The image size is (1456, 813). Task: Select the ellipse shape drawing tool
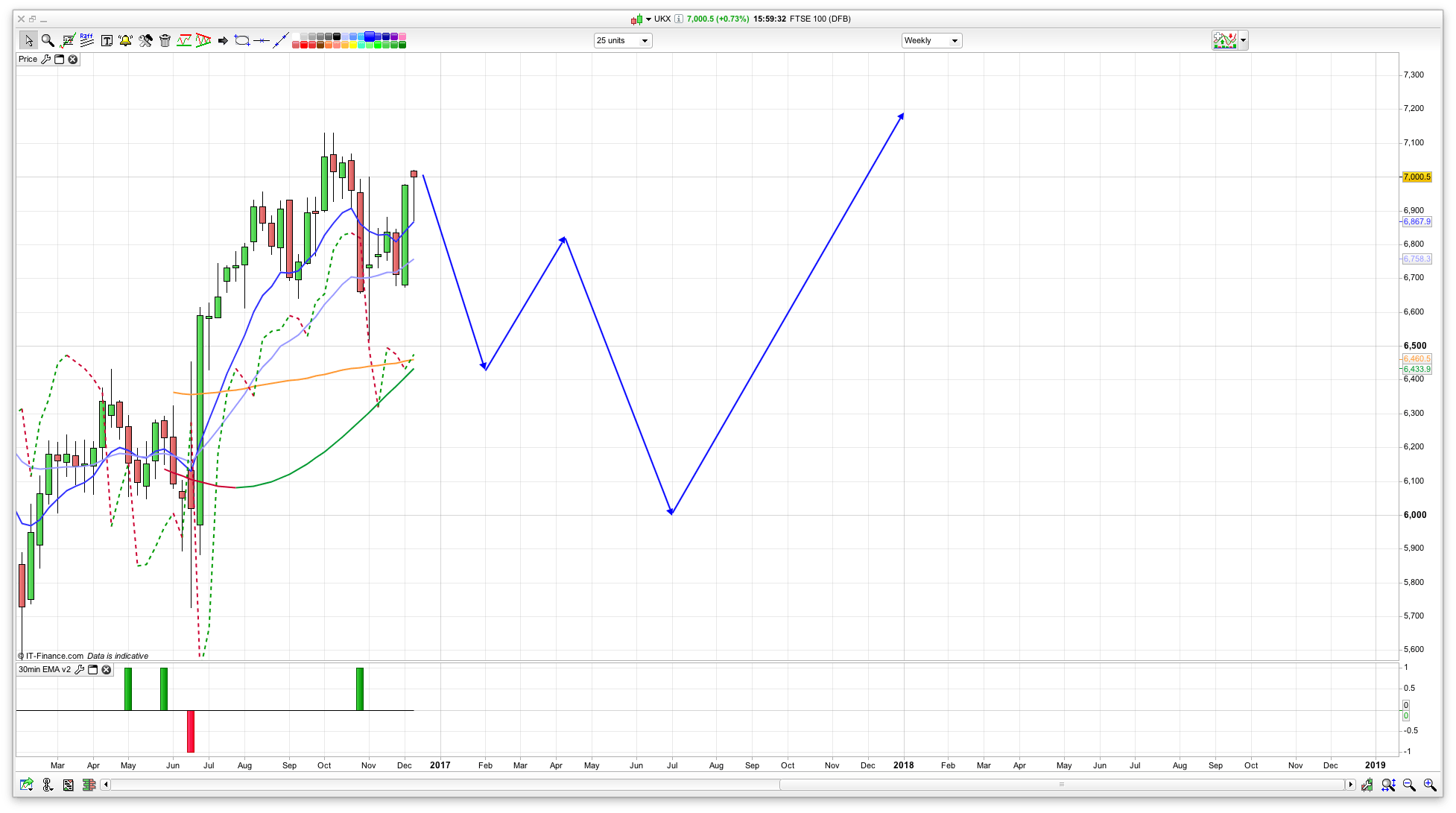click(242, 40)
